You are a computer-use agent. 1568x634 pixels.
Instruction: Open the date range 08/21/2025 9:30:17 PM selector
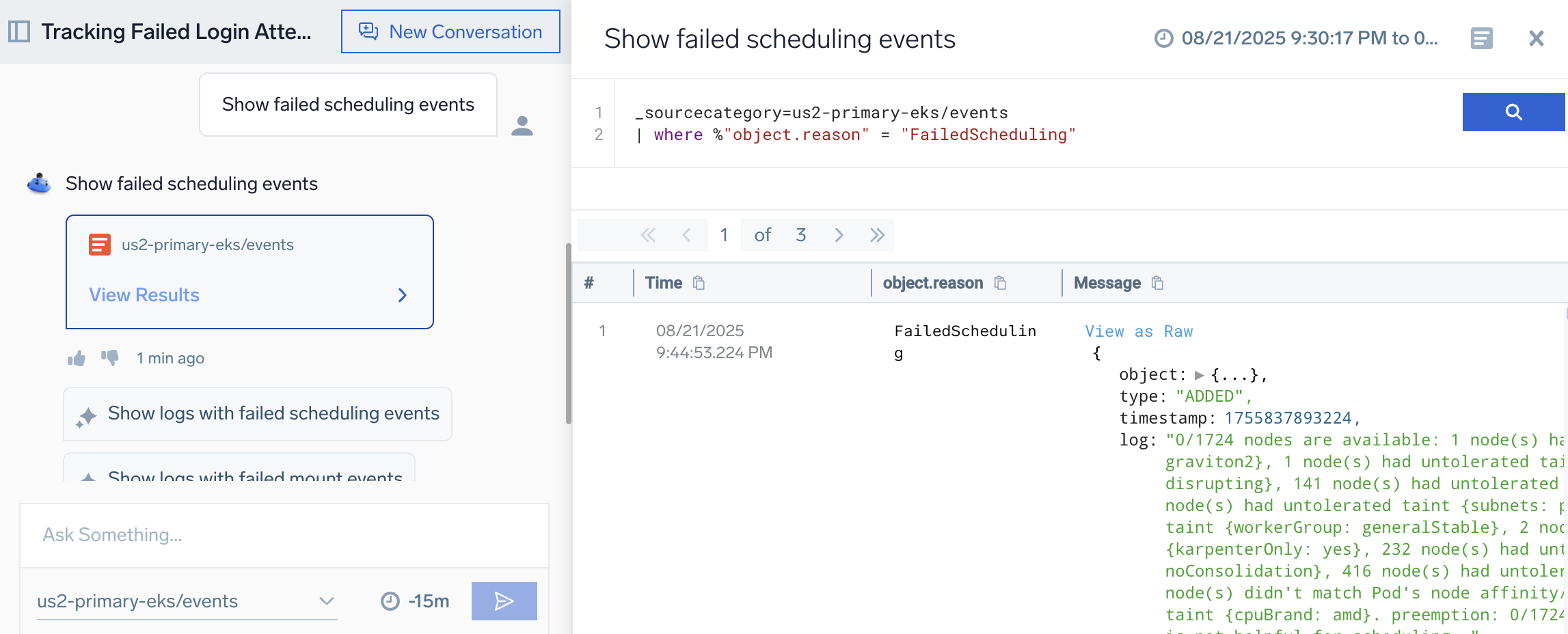click(x=1309, y=38)
